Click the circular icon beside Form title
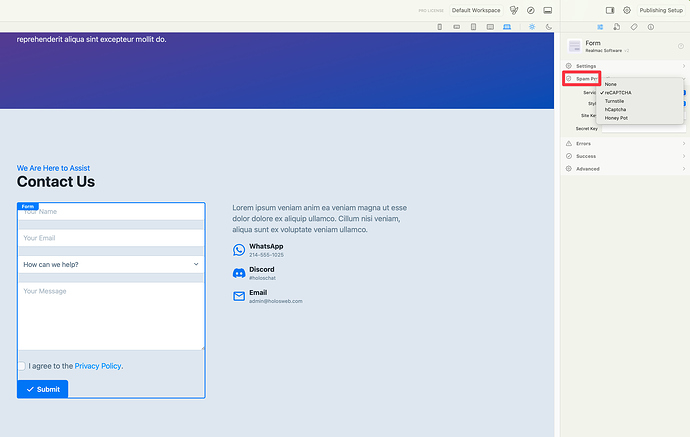This screenshot has height=437, width=690. click(x=681, y=46)
